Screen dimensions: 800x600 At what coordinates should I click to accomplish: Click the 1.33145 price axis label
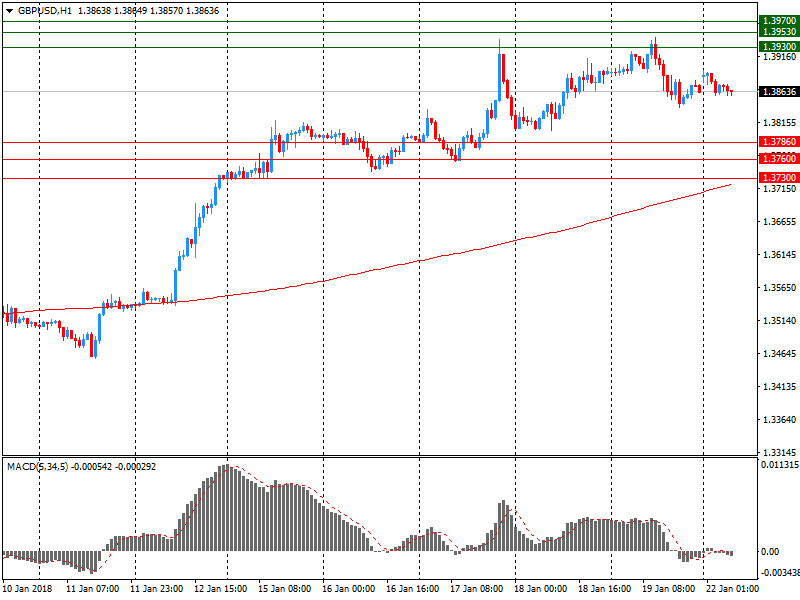click(x=779, y=453)
